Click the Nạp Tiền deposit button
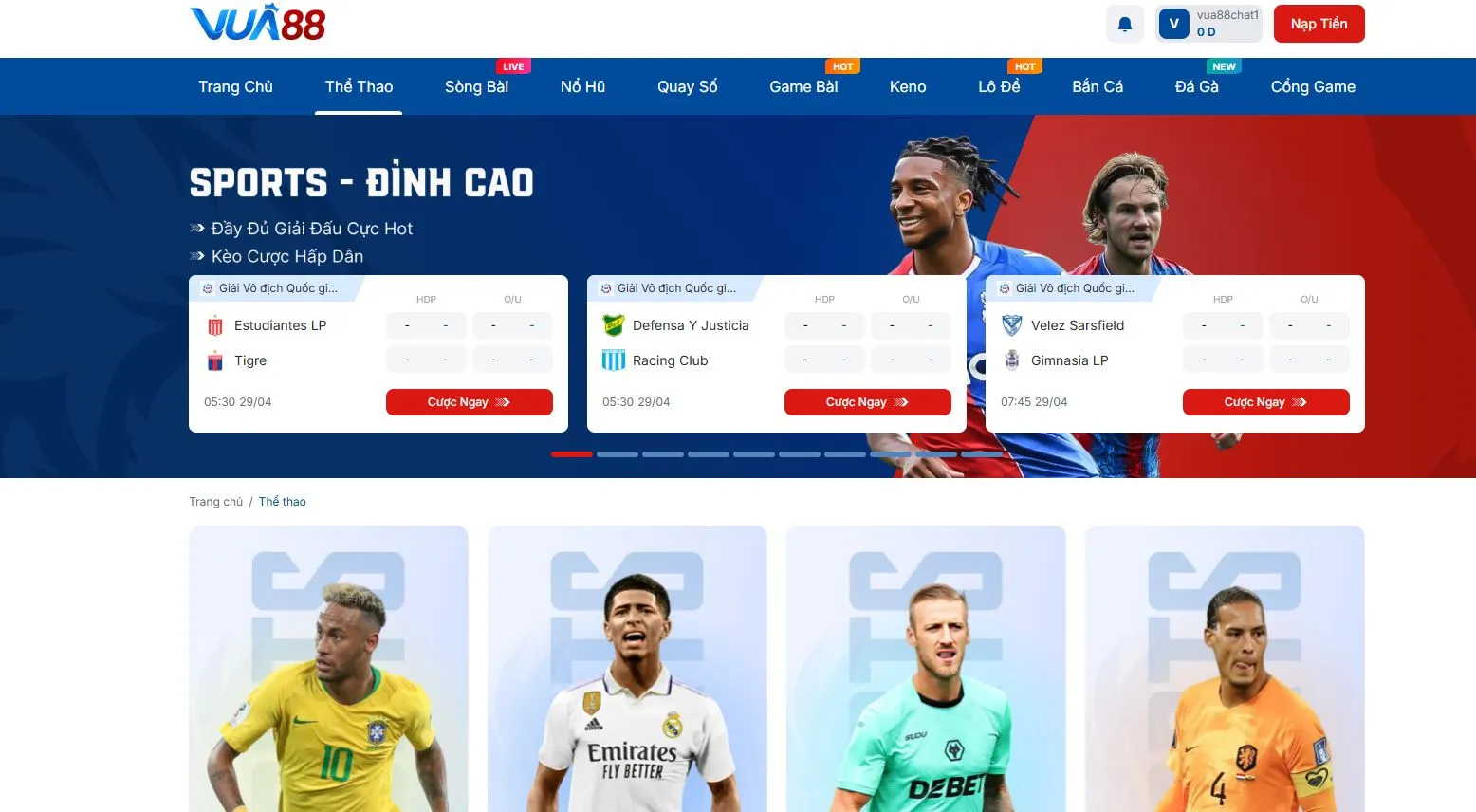The height and width of the screenshot is (812, 1476). click(x=1319, y=24)
